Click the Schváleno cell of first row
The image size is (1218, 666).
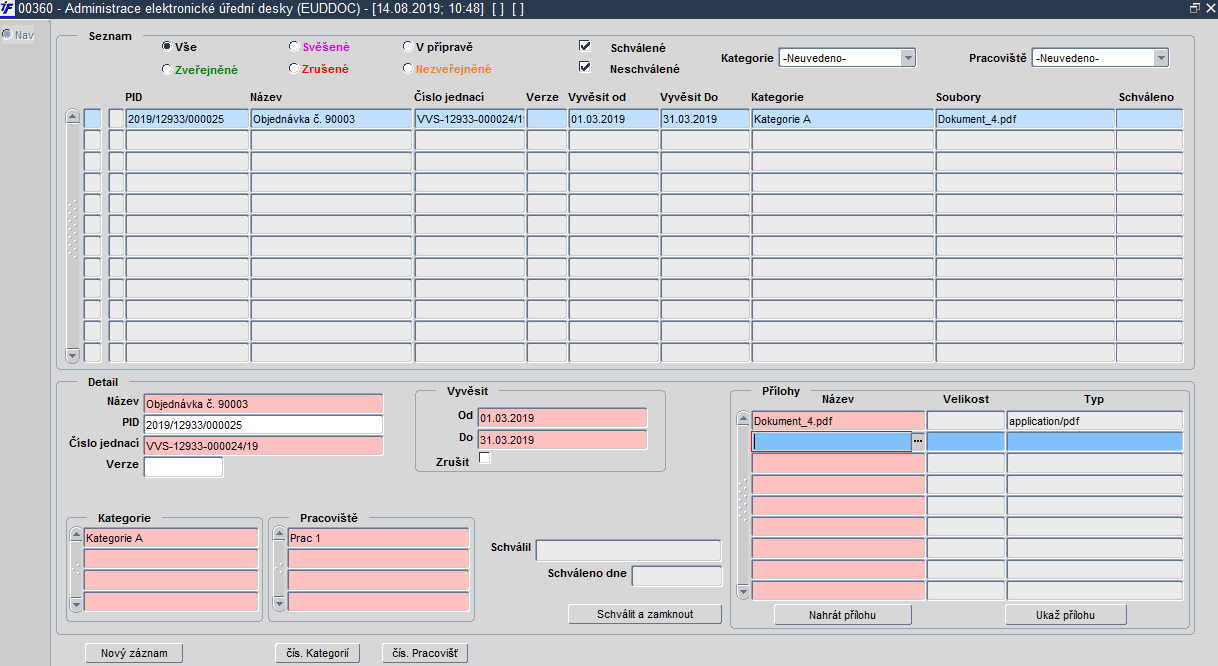coord(1150,119)
